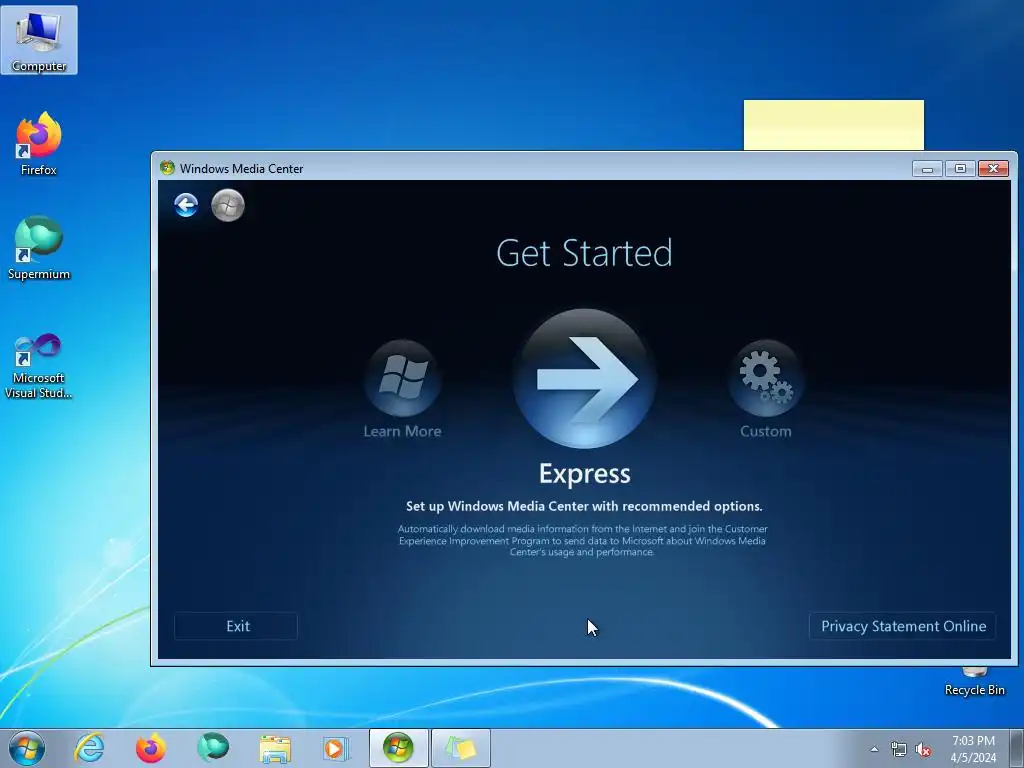Open the Computer desktop icon
The height and width of the screenshot is (768, 1024).
(x=39, y=40)
